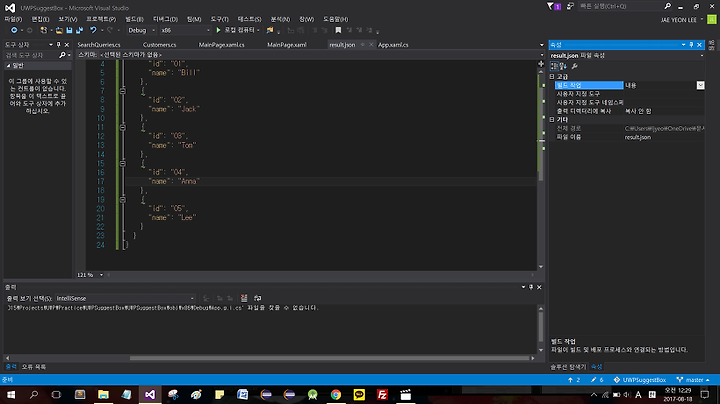This screenshot has height=404, width=720.
Task: Click the undo toolbar icon
Action: tap(93, 30)
